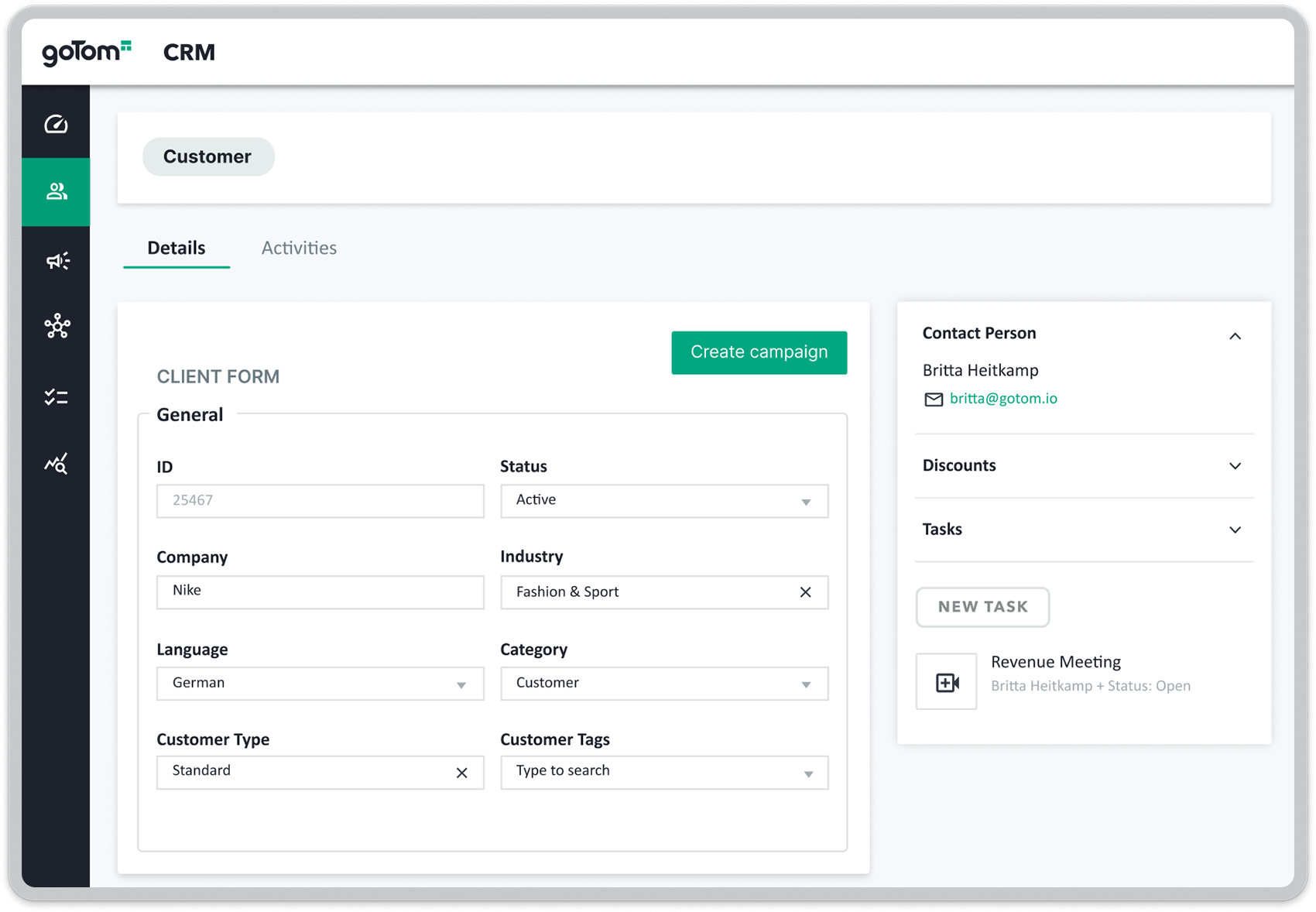The width and height of the screenshot is (1316, 912).
Task: Click the video camera icon beside Revenue Meeting
Action: point(946,681)
